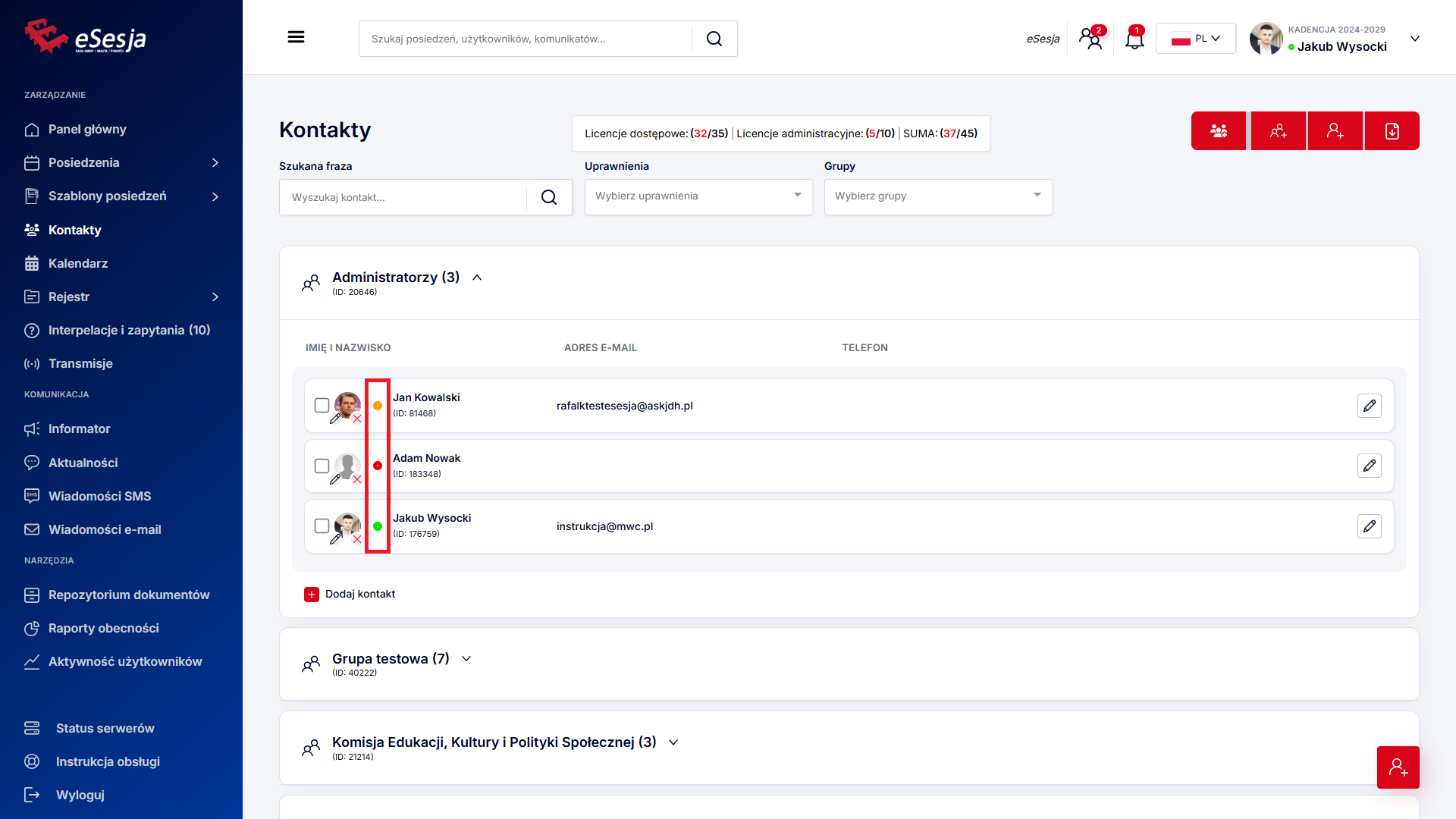The width and height of the screenshot is (1456, 819).
Task: Click the Wyloguj link
Action: [80, 795]
